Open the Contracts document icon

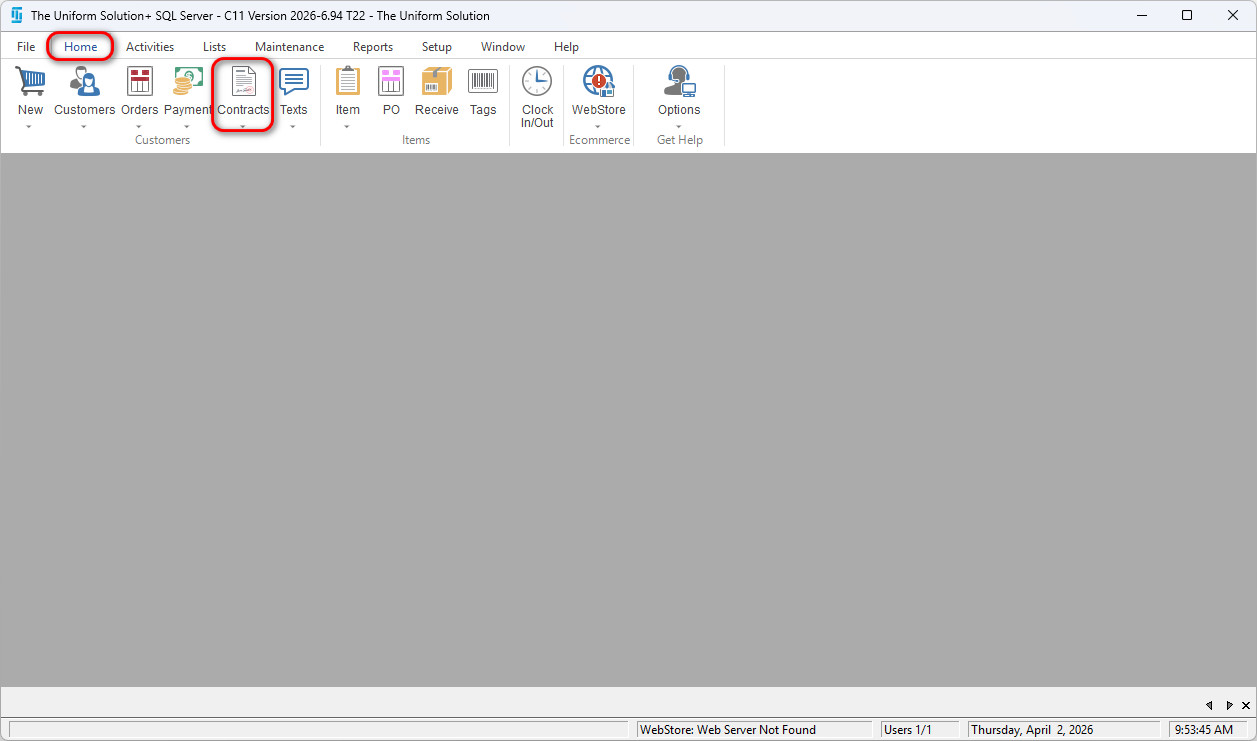point(243,82)
